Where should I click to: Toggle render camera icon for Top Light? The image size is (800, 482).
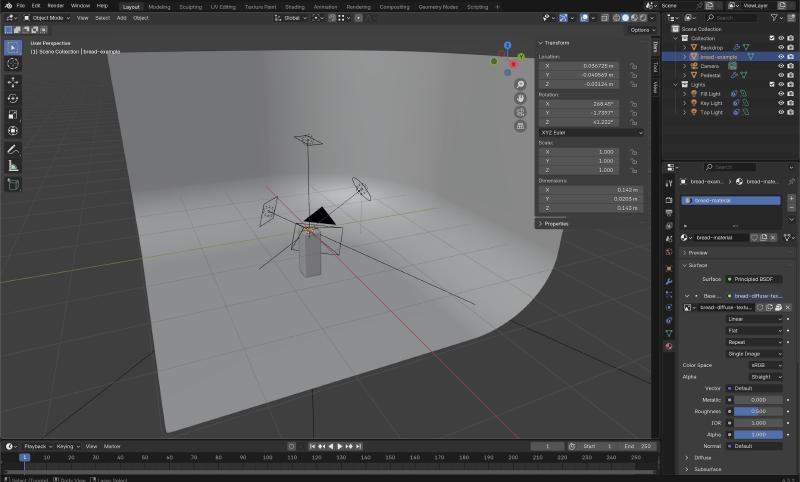[790, 112]
